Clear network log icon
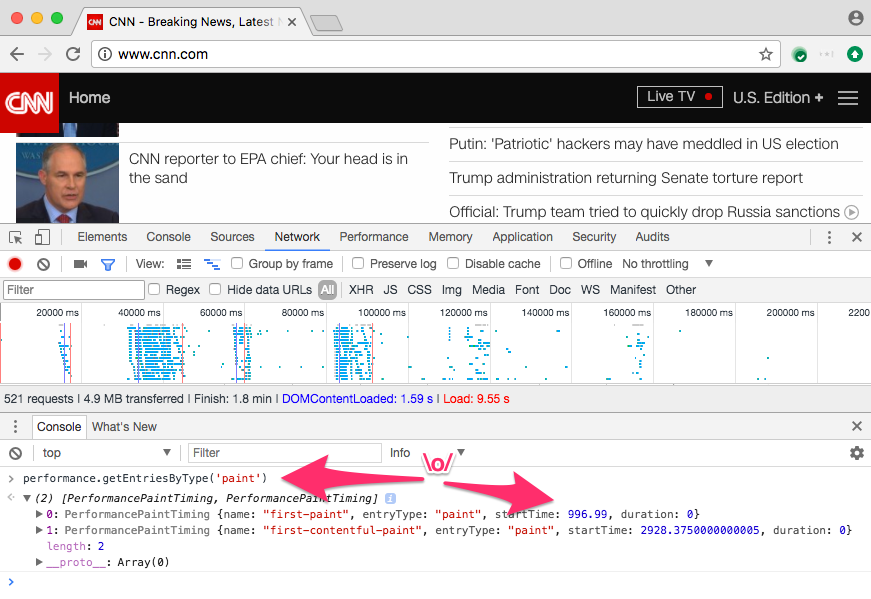The height and width of the screenshot is (599, 871). [x=43, y=264]
